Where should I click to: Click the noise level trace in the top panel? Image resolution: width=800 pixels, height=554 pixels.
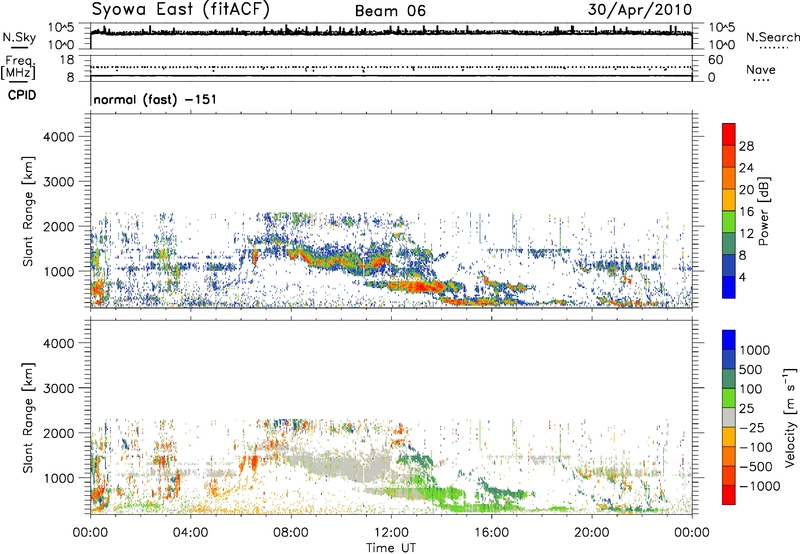pos(391,32)
